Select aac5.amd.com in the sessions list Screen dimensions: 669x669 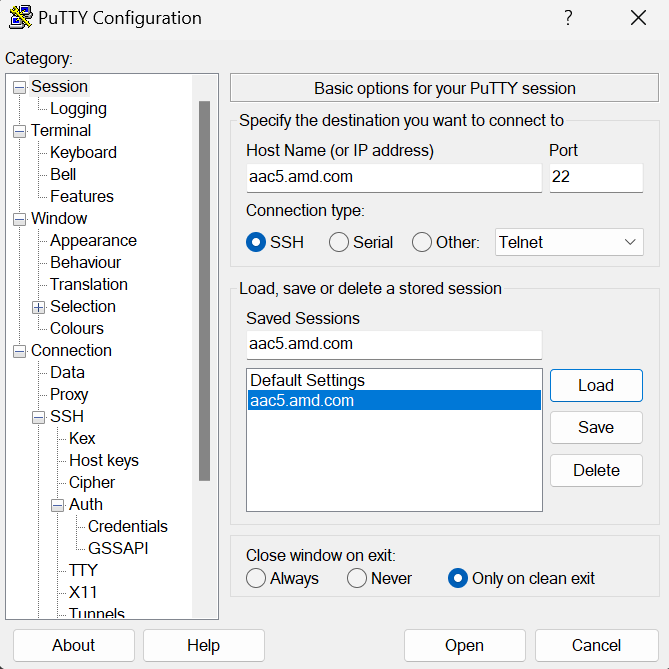[394, 400]
